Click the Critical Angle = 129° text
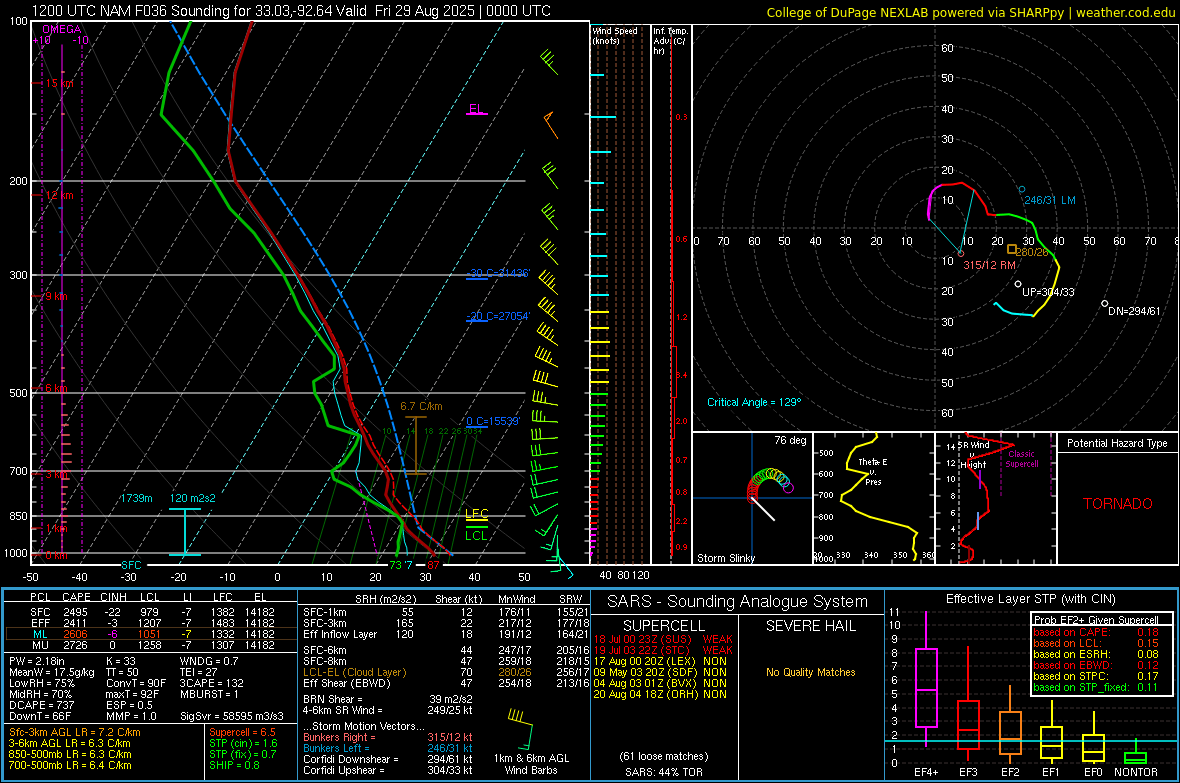 [x=754, y=402]
